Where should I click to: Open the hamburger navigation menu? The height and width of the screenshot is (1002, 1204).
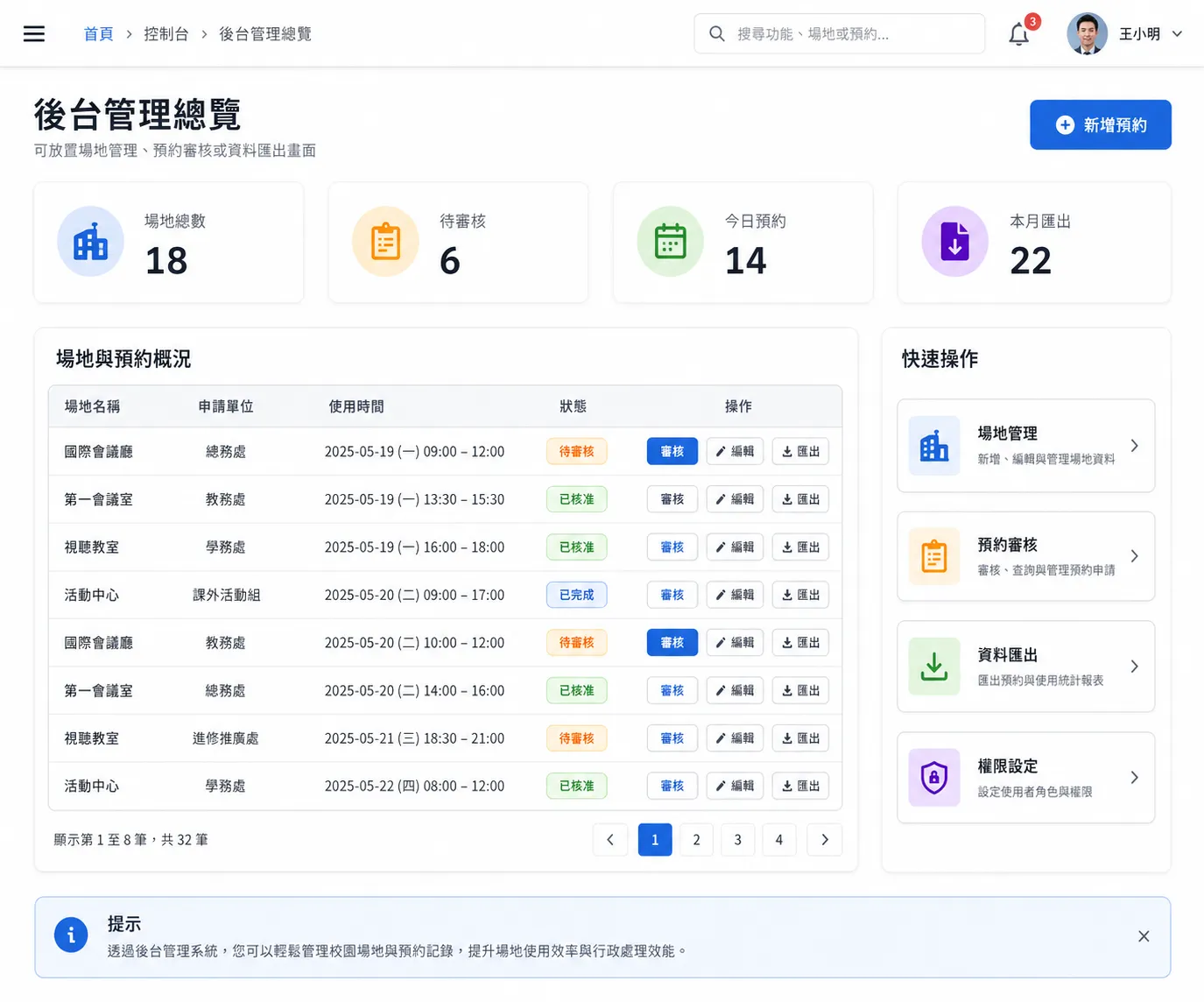pyautogui.click(x=34, y=34)
